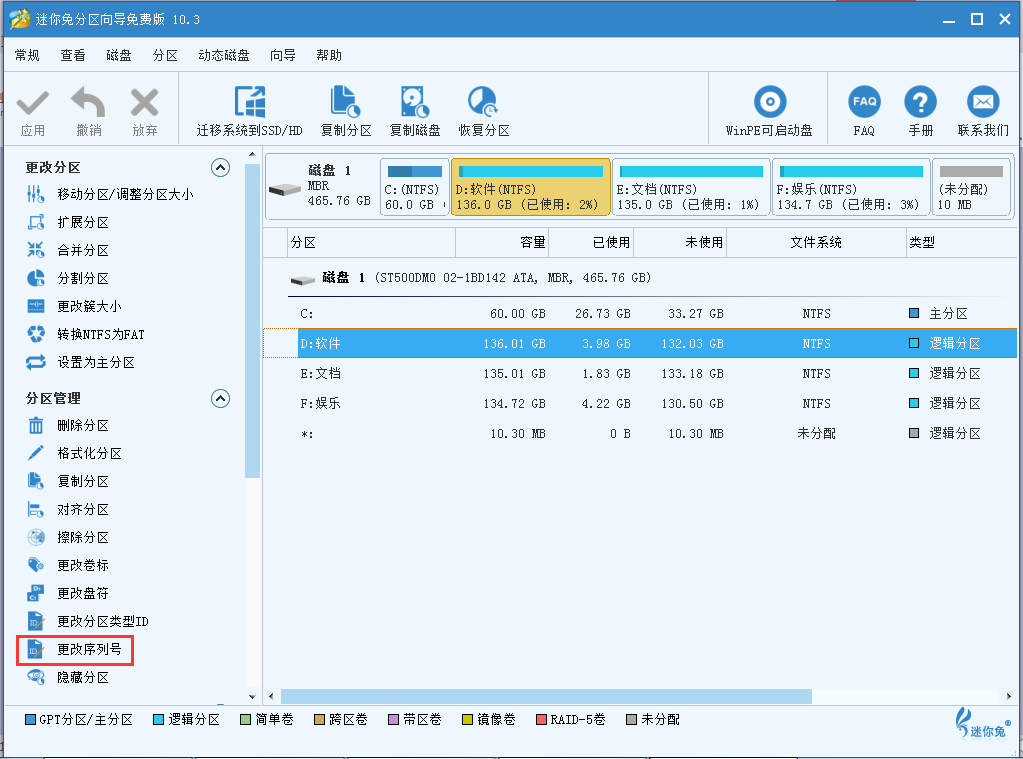Select the E:文档 block in disk map

coord(691,187)
